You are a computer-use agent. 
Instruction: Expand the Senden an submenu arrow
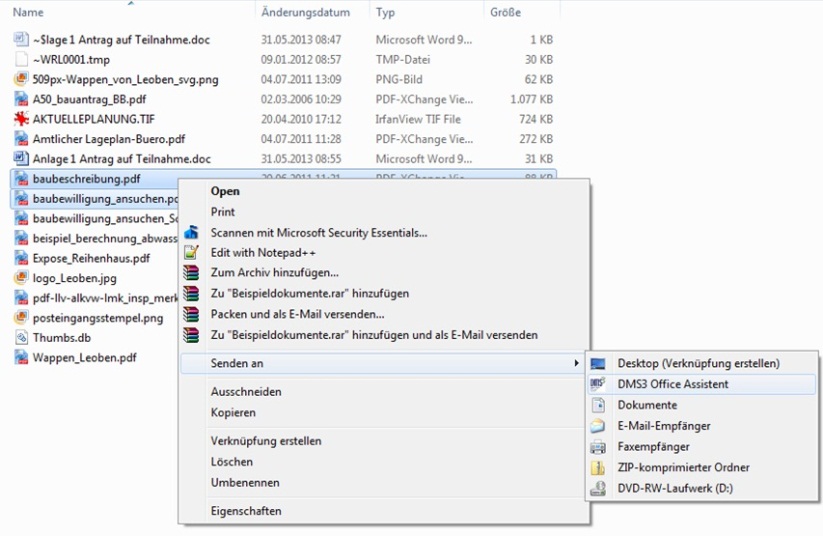click(x=576, y=363)
